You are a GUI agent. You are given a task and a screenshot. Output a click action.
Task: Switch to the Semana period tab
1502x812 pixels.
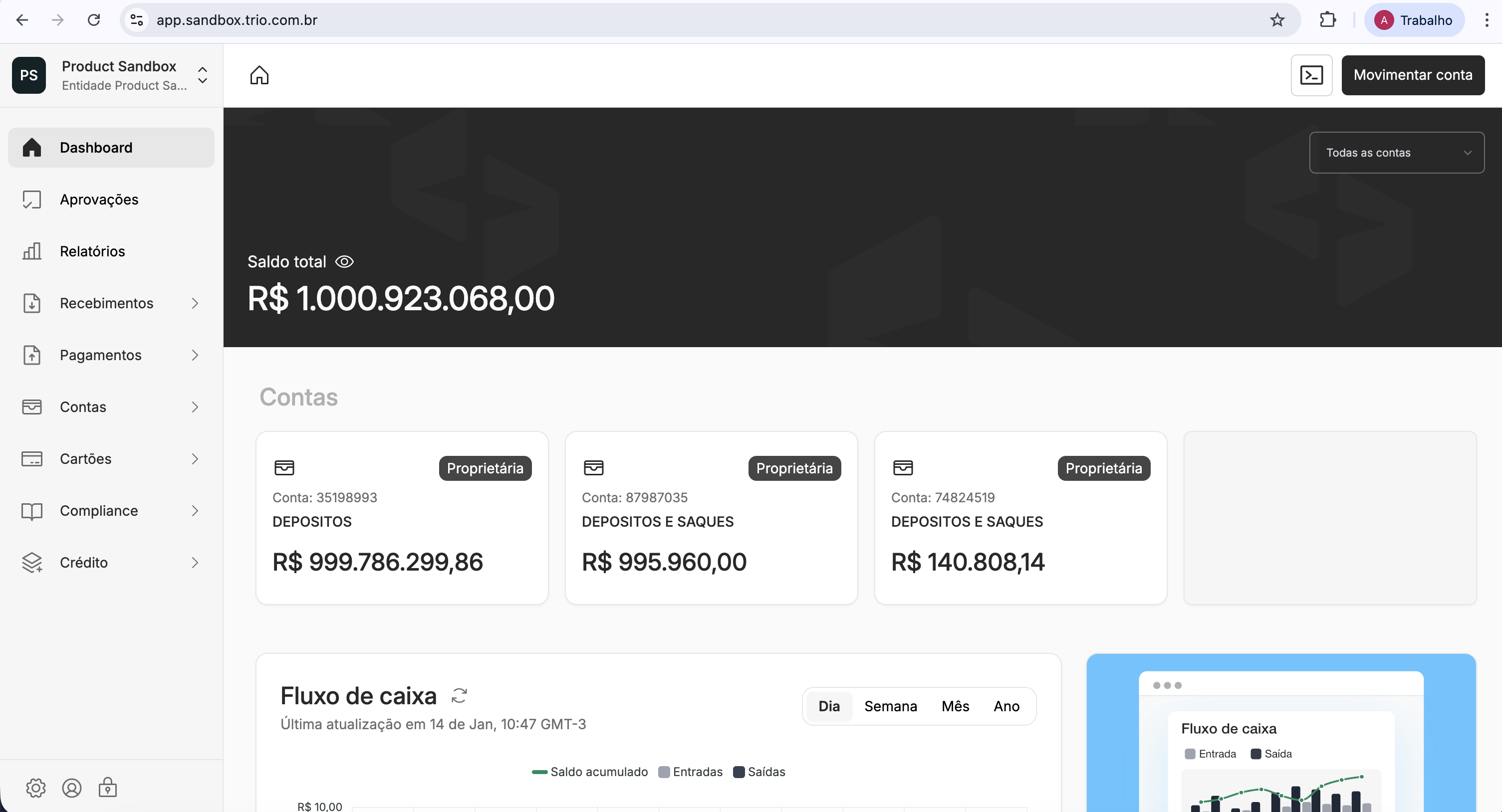[890, 706]
